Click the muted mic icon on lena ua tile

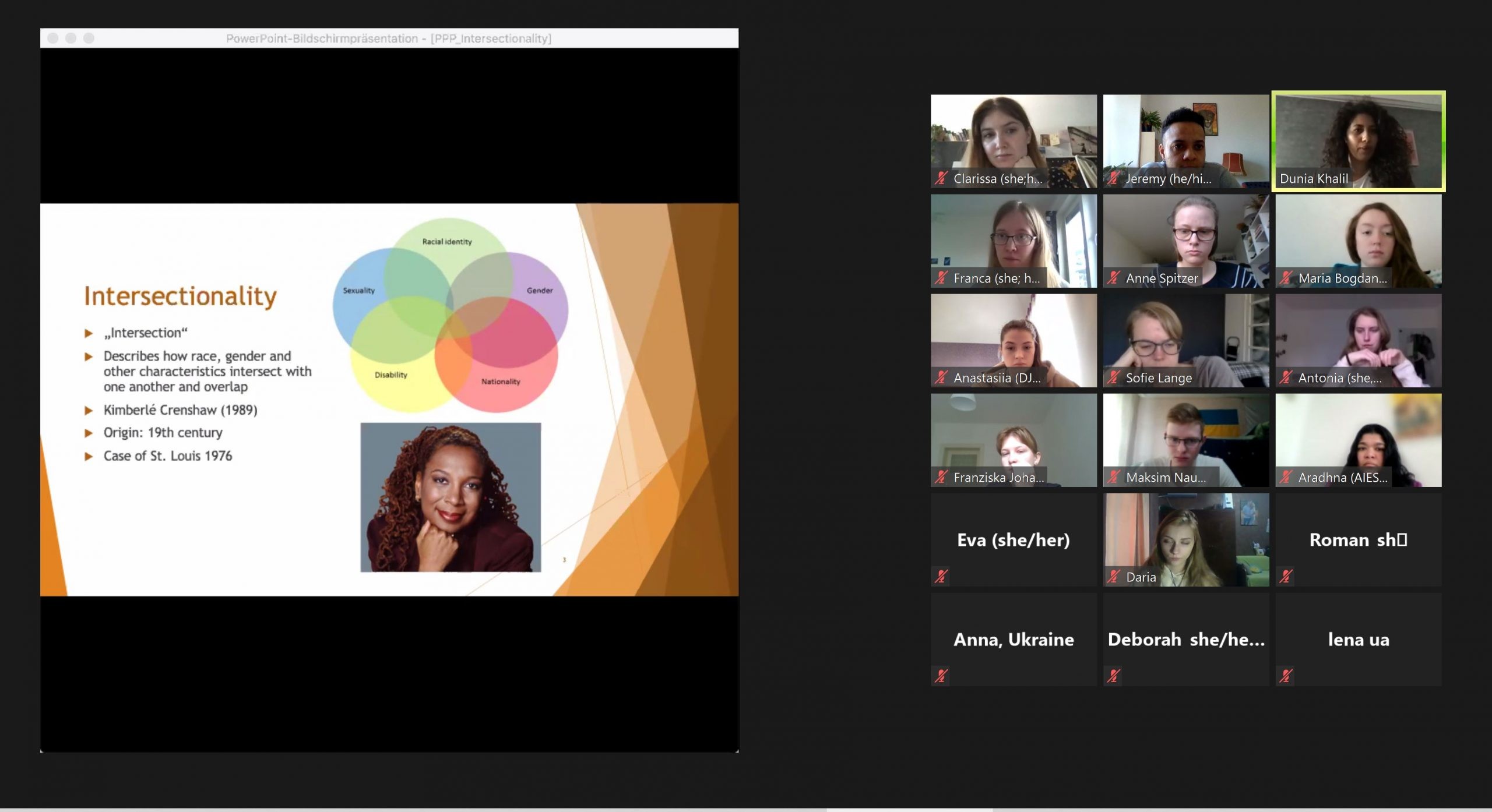pos(1286,676)
